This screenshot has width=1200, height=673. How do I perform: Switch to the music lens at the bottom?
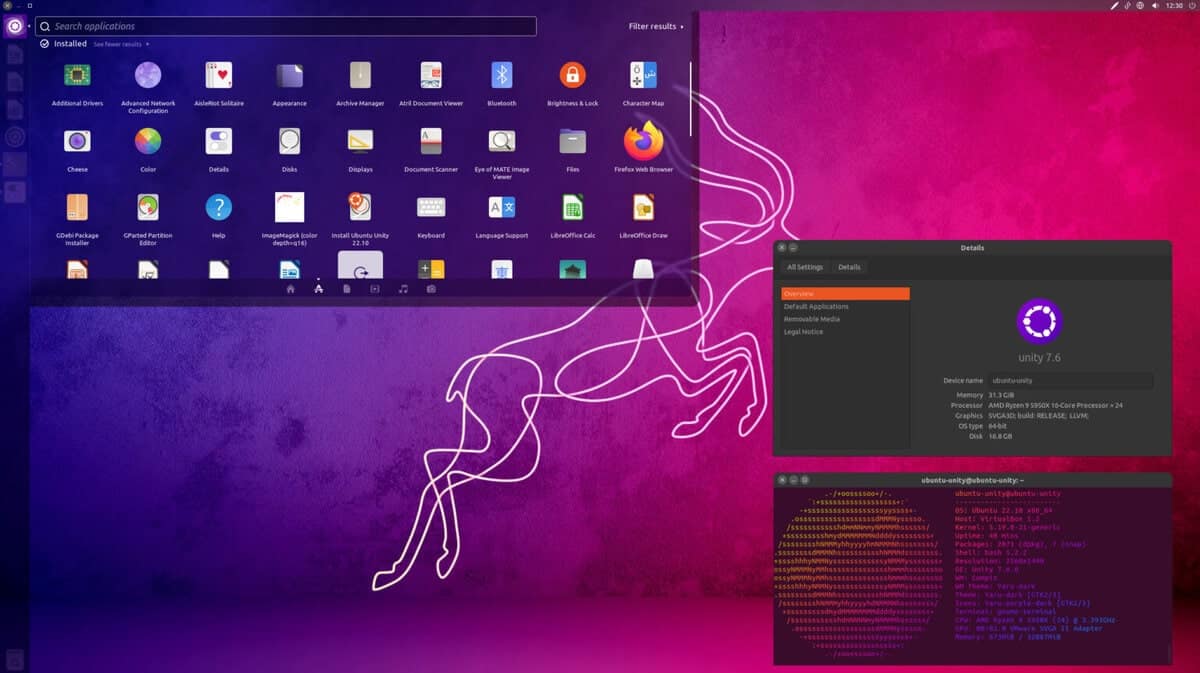pyautogui.click(x=401, y=288)
